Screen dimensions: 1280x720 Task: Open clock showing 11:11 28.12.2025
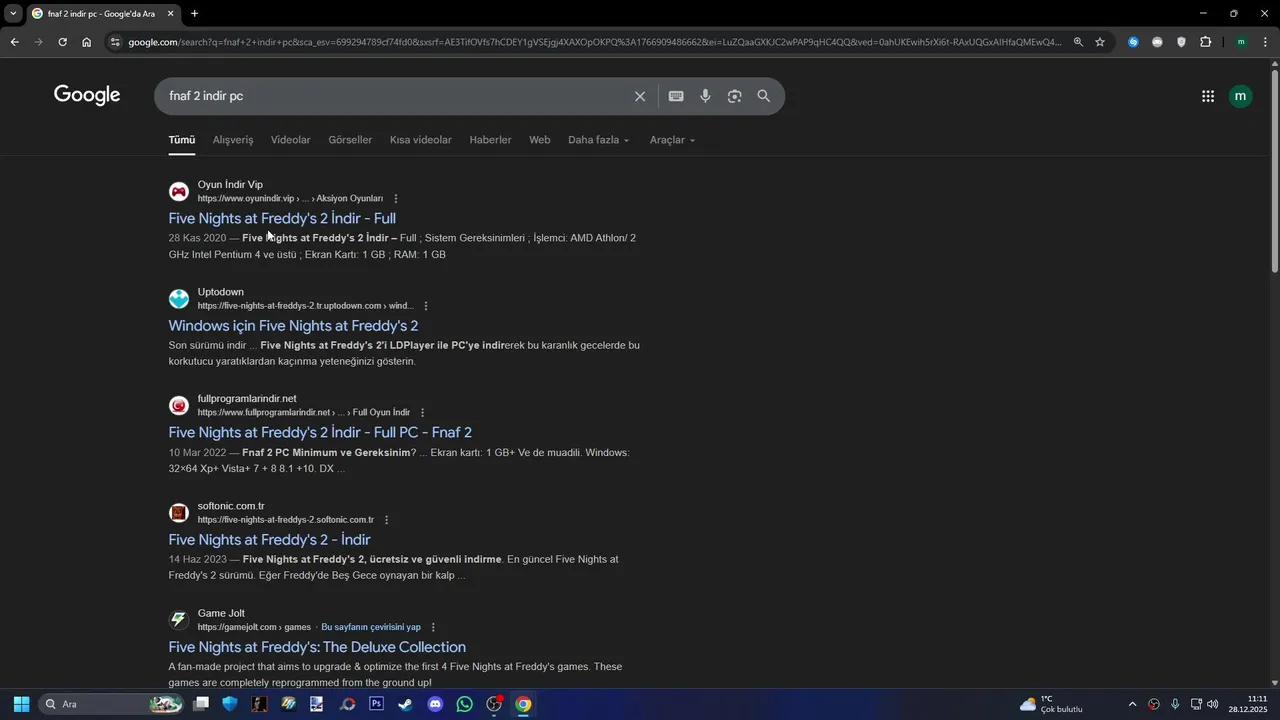coord(1249,704)
